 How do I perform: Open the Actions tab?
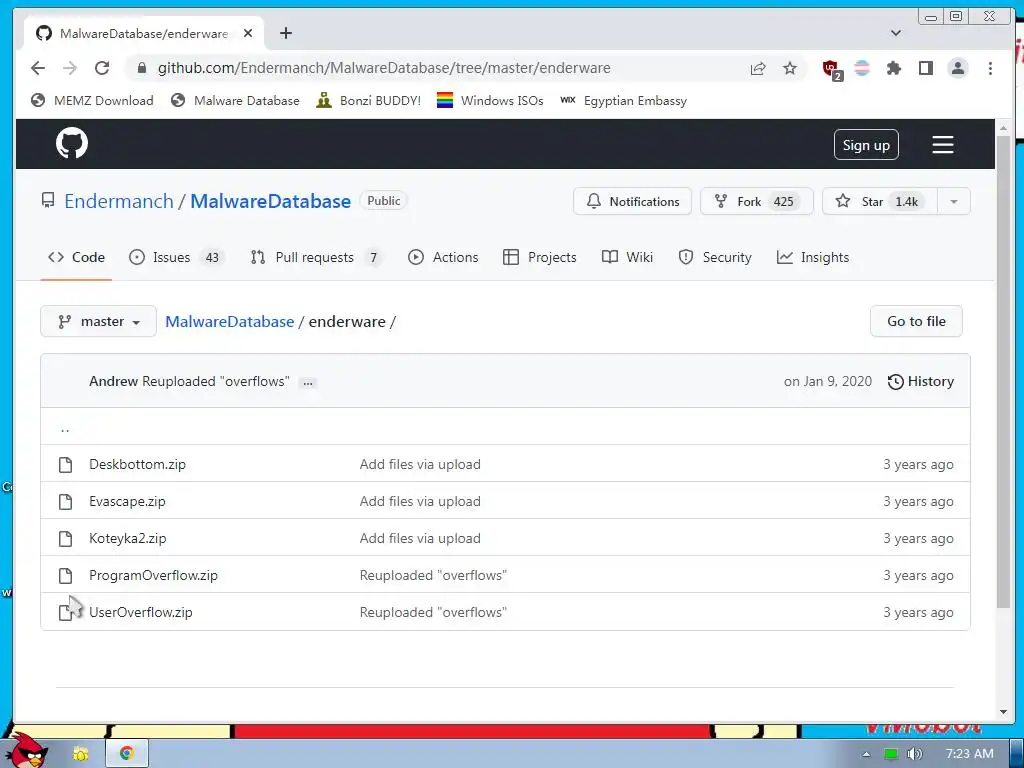point(443,257)
